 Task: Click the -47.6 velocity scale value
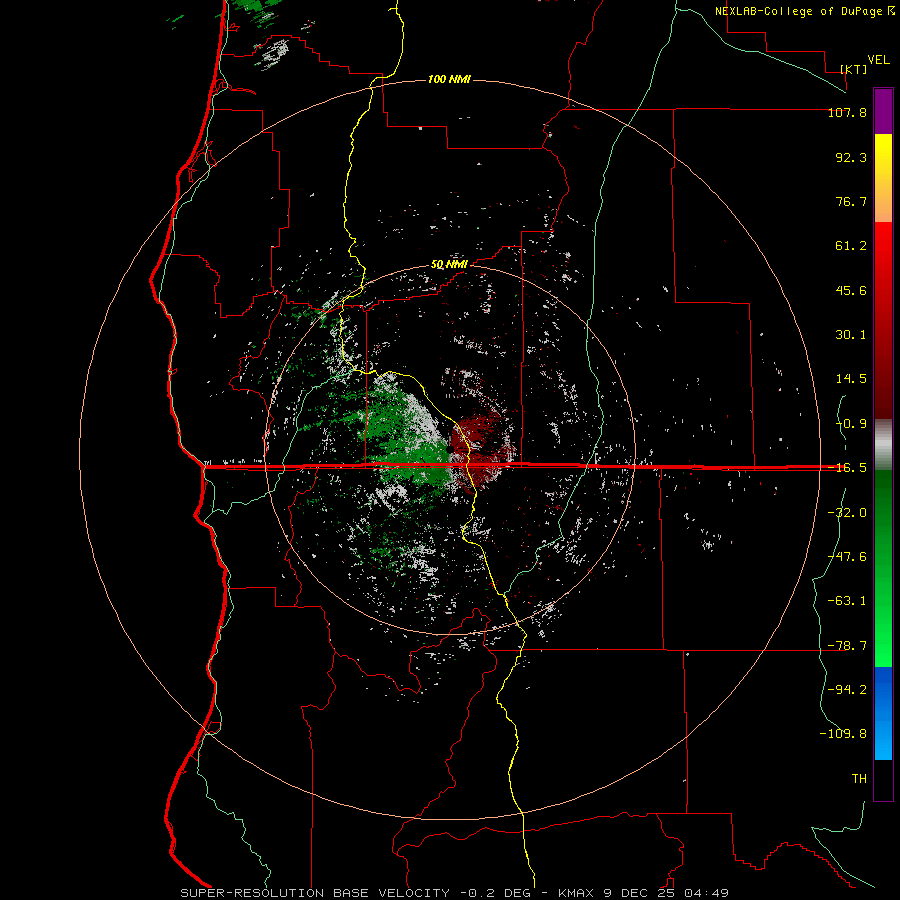(x=847, y=557)
